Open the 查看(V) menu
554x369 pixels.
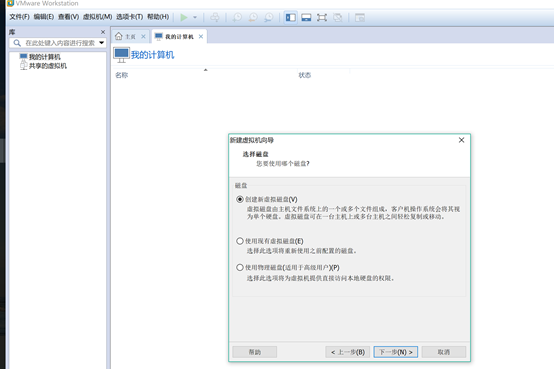point(68,17)
